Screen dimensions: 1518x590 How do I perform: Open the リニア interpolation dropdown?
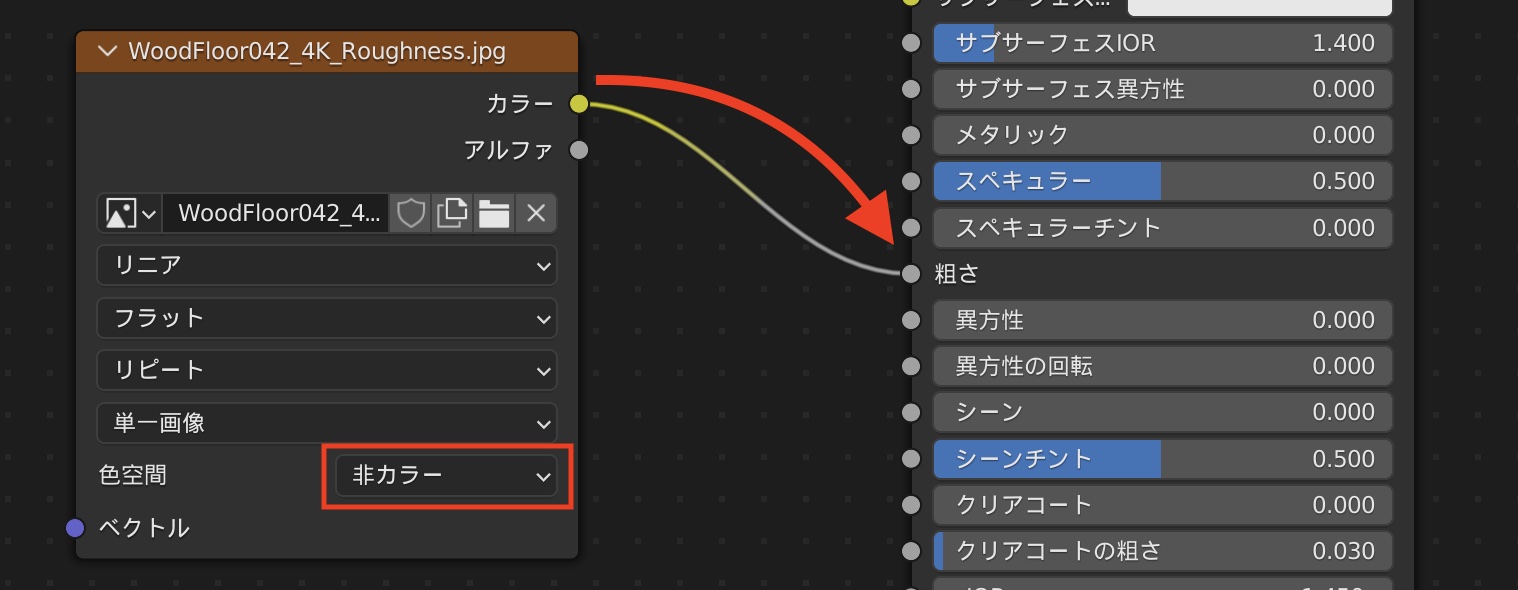click(x=327, y=266)
